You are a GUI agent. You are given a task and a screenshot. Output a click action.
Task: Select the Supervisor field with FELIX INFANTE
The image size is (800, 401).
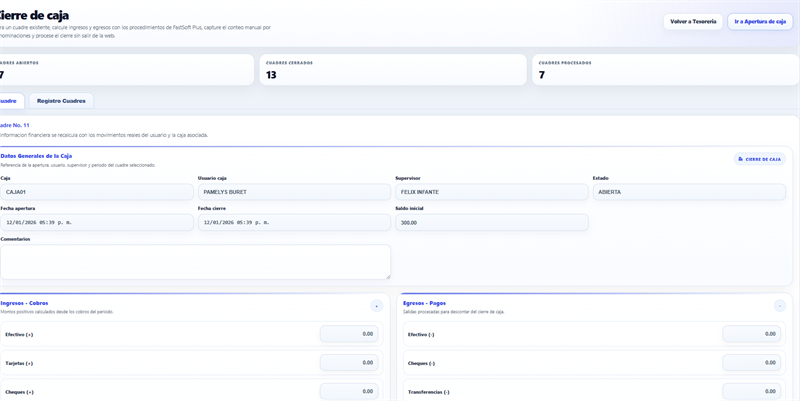[x=491, y=192]
